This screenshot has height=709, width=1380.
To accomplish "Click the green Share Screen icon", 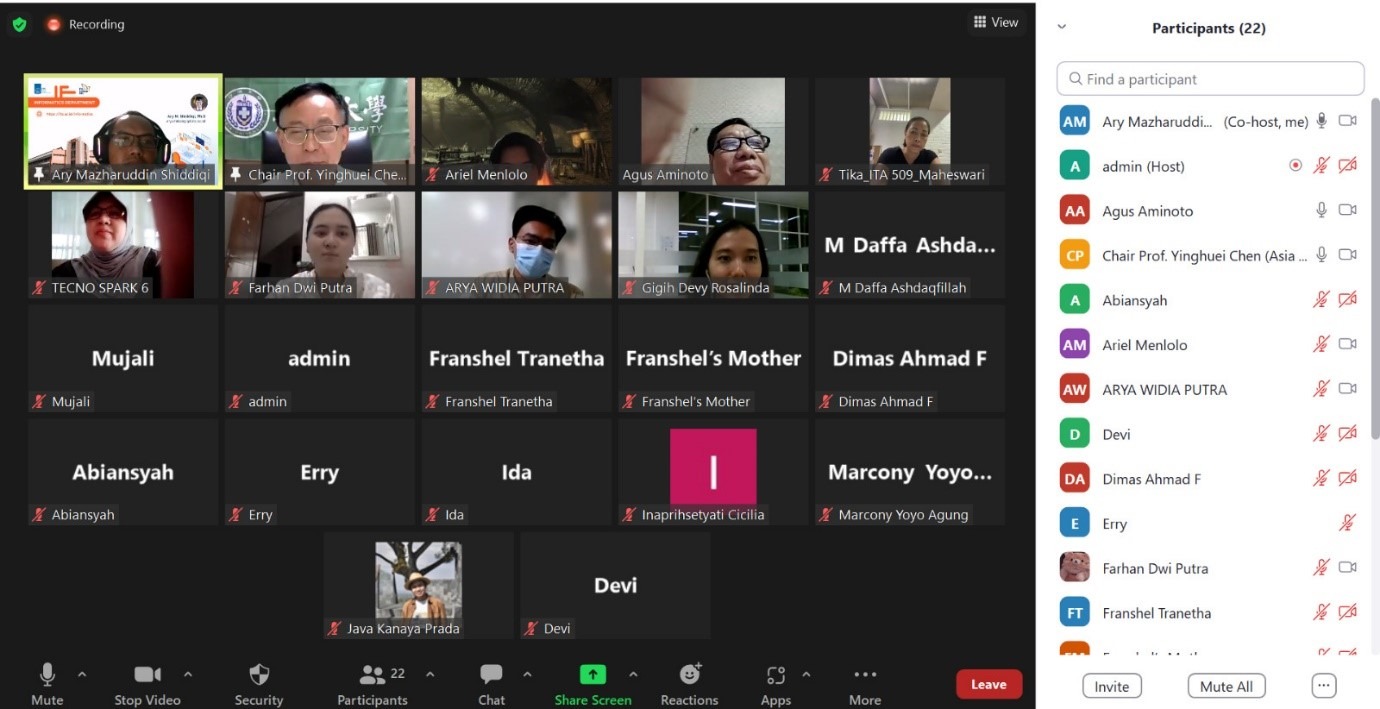I will [593, 675].
